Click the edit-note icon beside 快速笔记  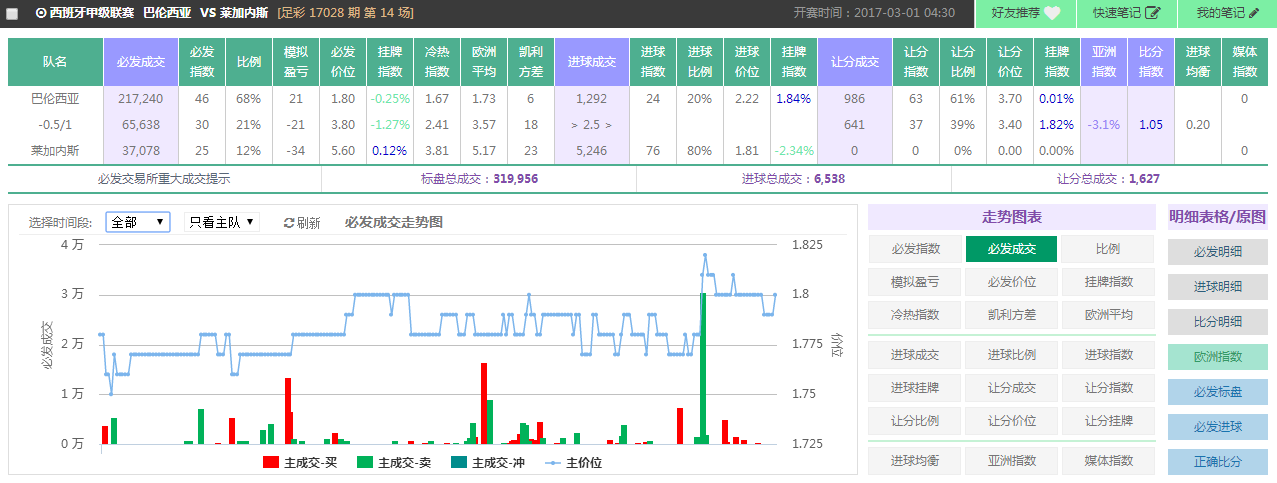1153,13
